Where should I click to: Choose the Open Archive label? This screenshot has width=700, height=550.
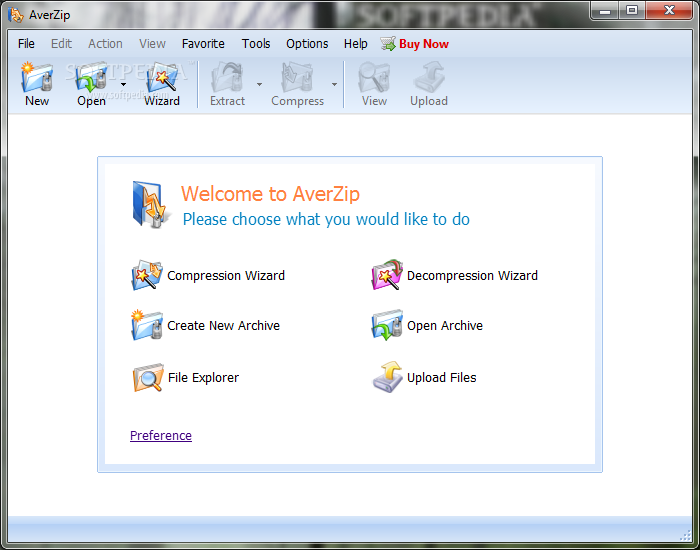445,325
